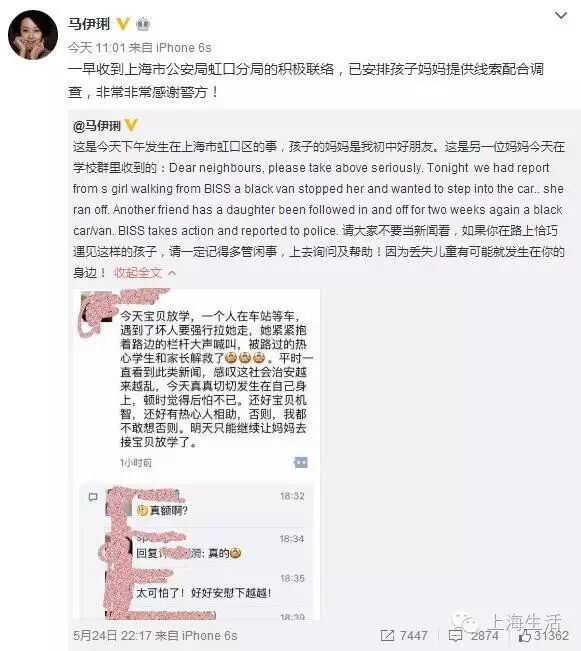
Task: Click the blue comment button in moments post
Action: [301, 463]
